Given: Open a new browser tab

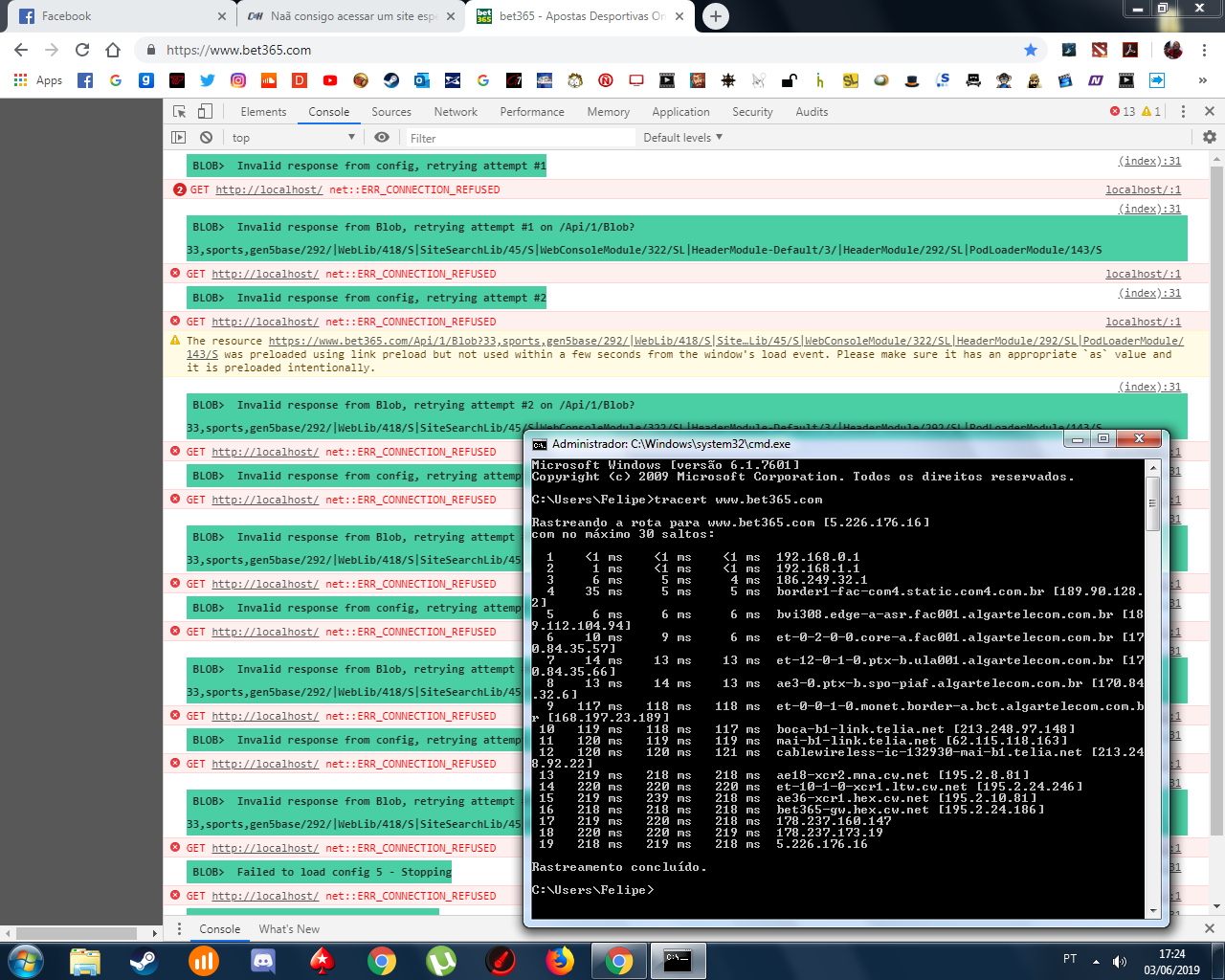Looking at the screenshot, I should 716,16.
